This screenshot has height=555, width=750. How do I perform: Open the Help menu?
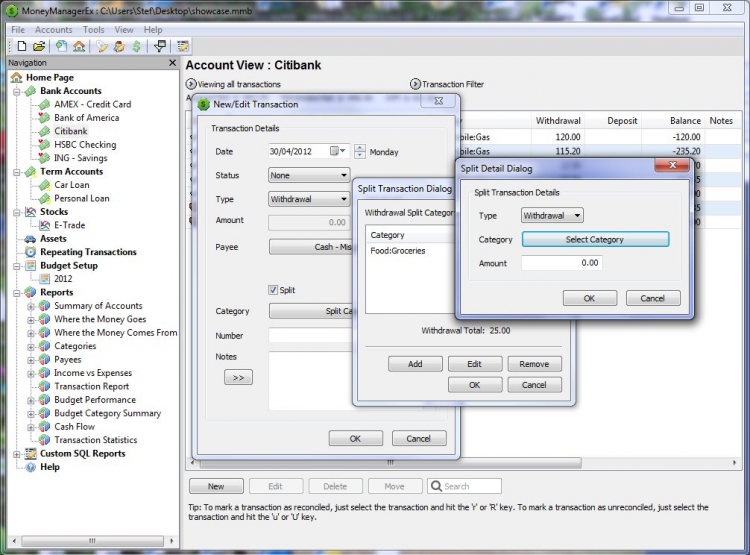click(153, 30)
